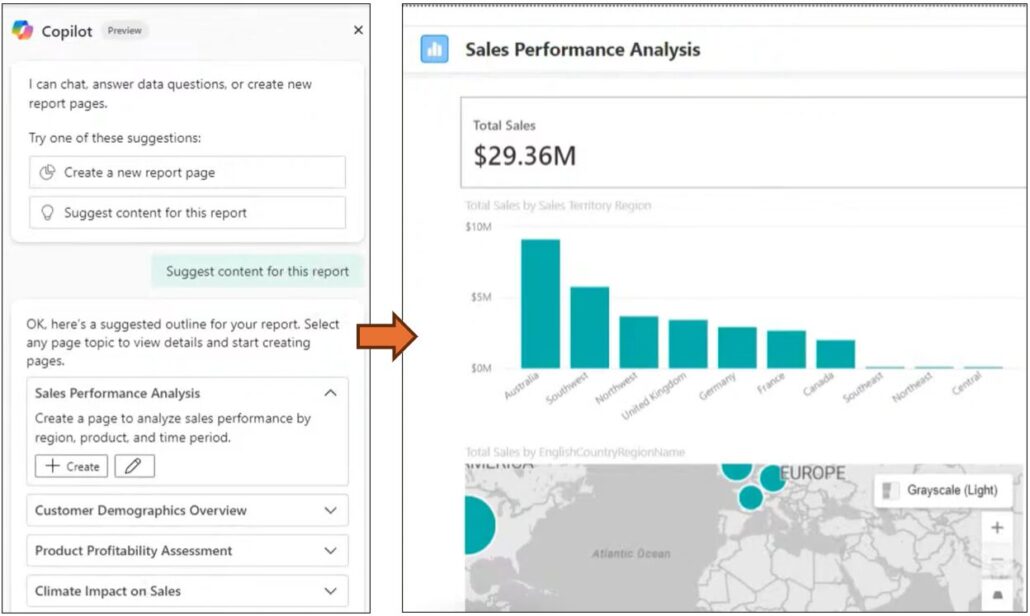Viewport: 1030px width, 616px height.
Task: Close the Copilot pane
Action: pyautogui.click(x=358, y=31)
